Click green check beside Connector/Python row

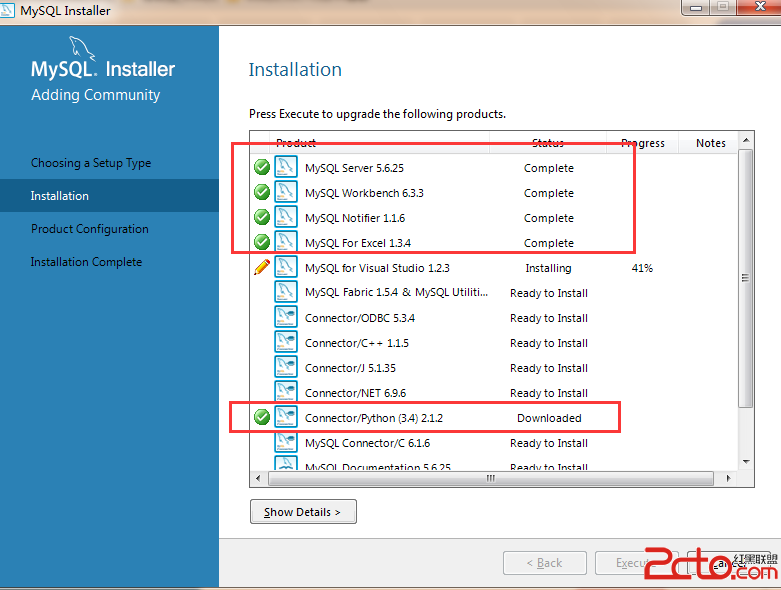tap(262, 417)
